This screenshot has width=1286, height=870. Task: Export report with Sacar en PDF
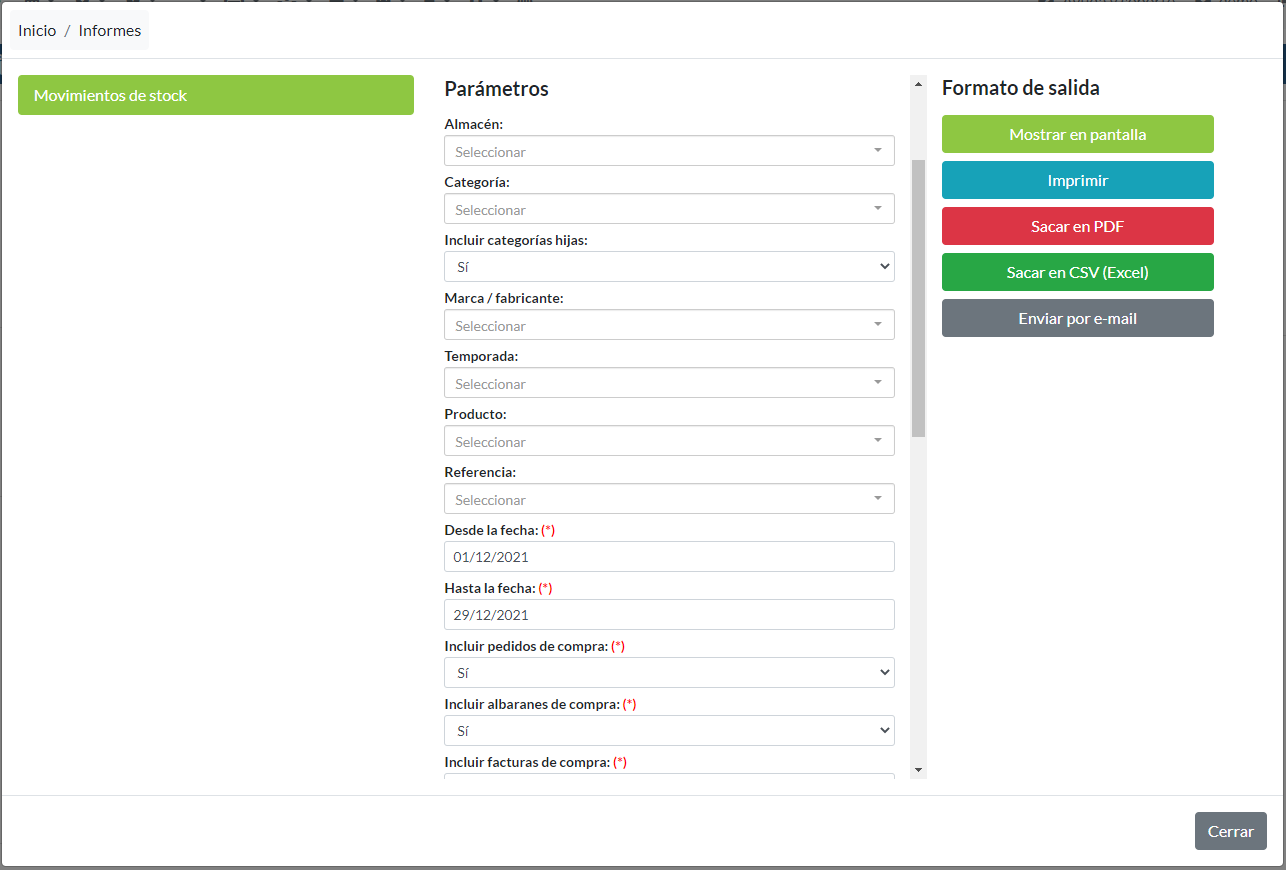[x=1077, y=226]
